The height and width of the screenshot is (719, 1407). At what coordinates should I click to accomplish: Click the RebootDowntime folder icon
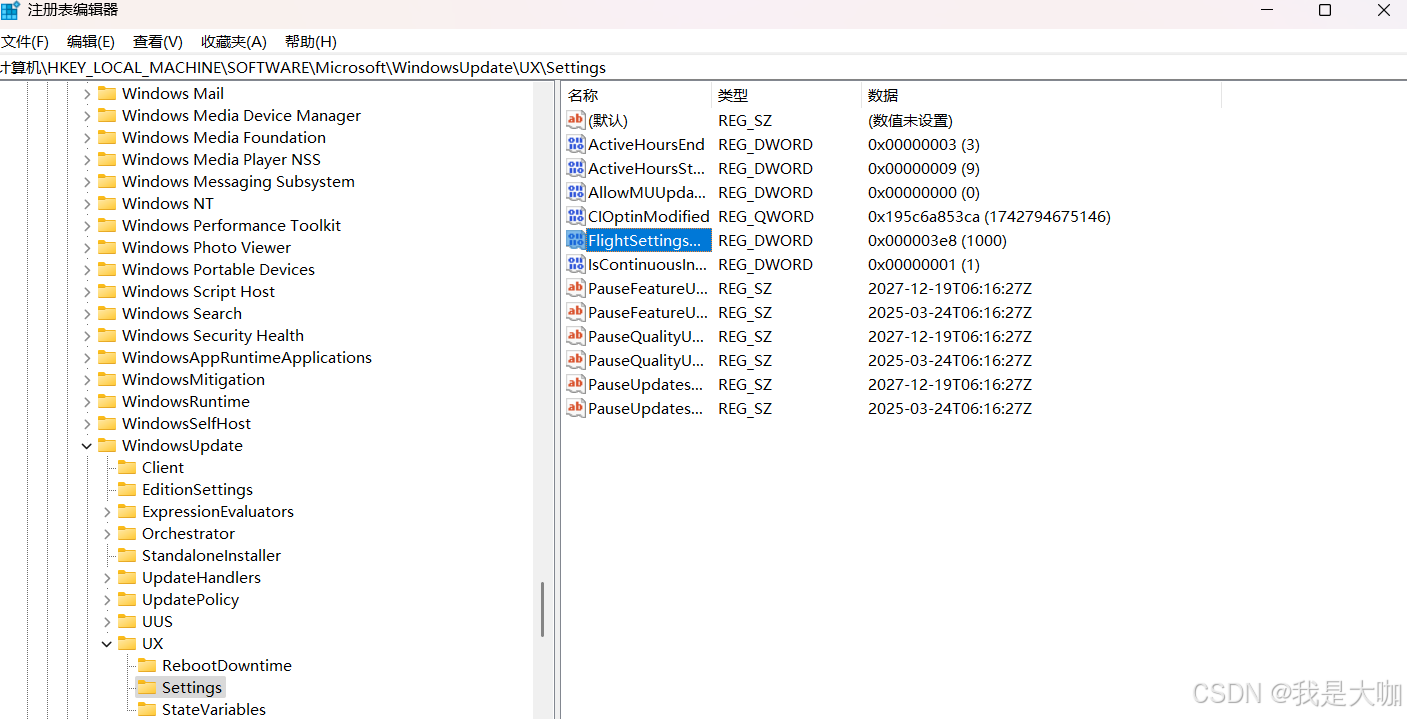[x=148, y=665]
